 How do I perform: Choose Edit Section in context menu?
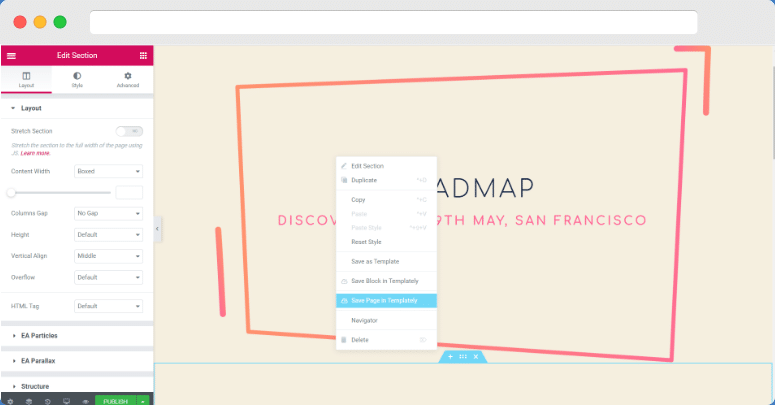click(x=387, y=166)
